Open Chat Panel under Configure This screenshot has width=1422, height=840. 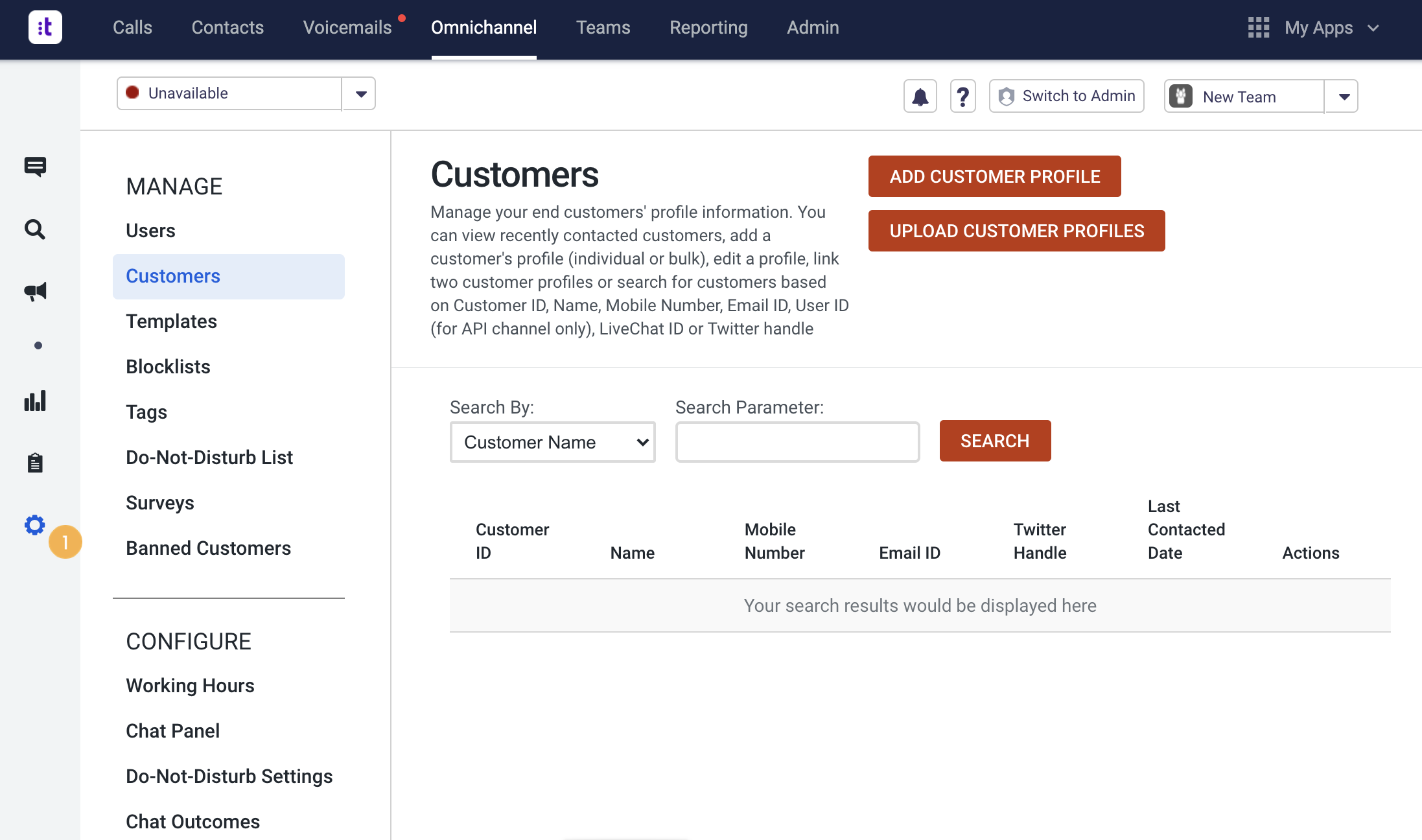[x=172, y=731]
